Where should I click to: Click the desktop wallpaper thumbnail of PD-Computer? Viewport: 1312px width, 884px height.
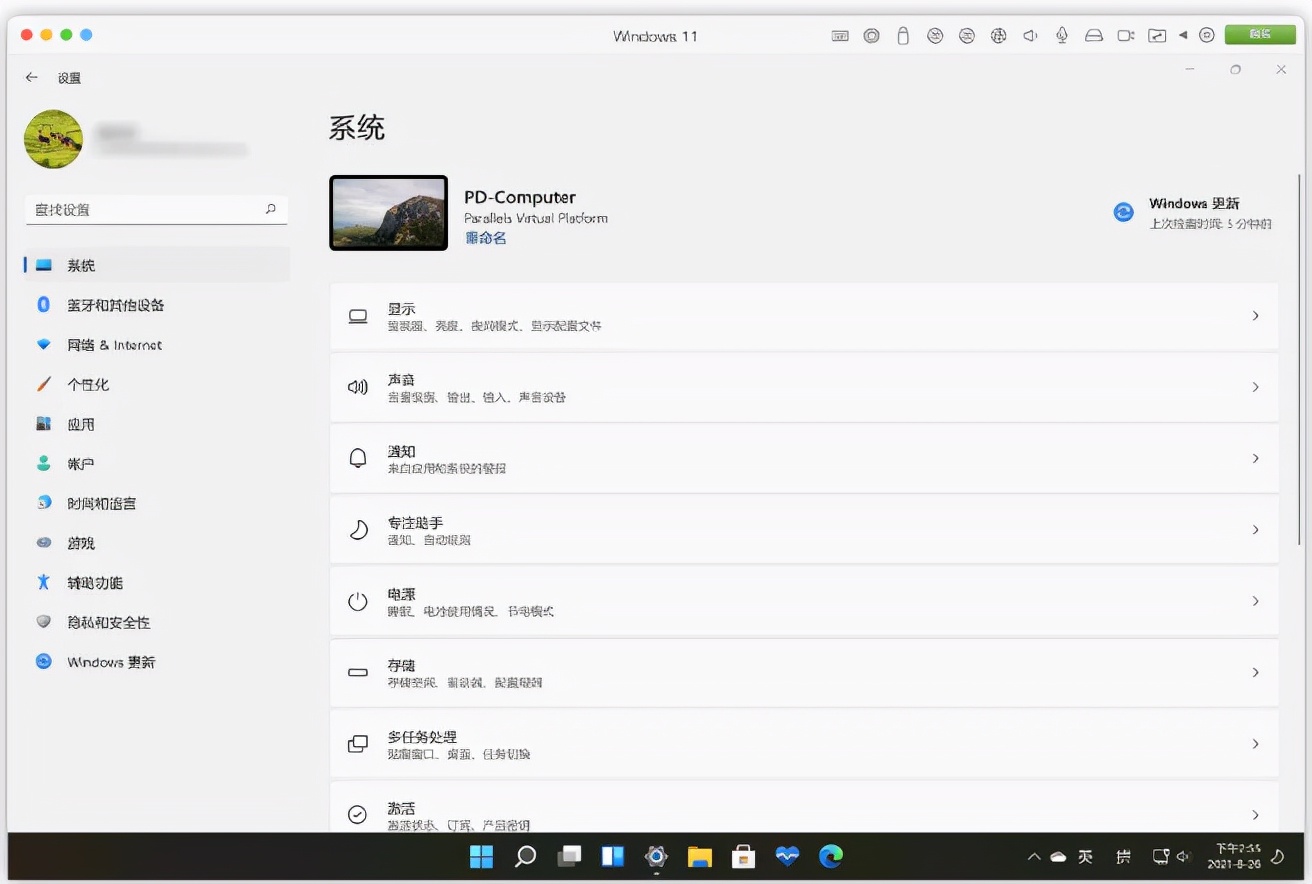(389, 213)
